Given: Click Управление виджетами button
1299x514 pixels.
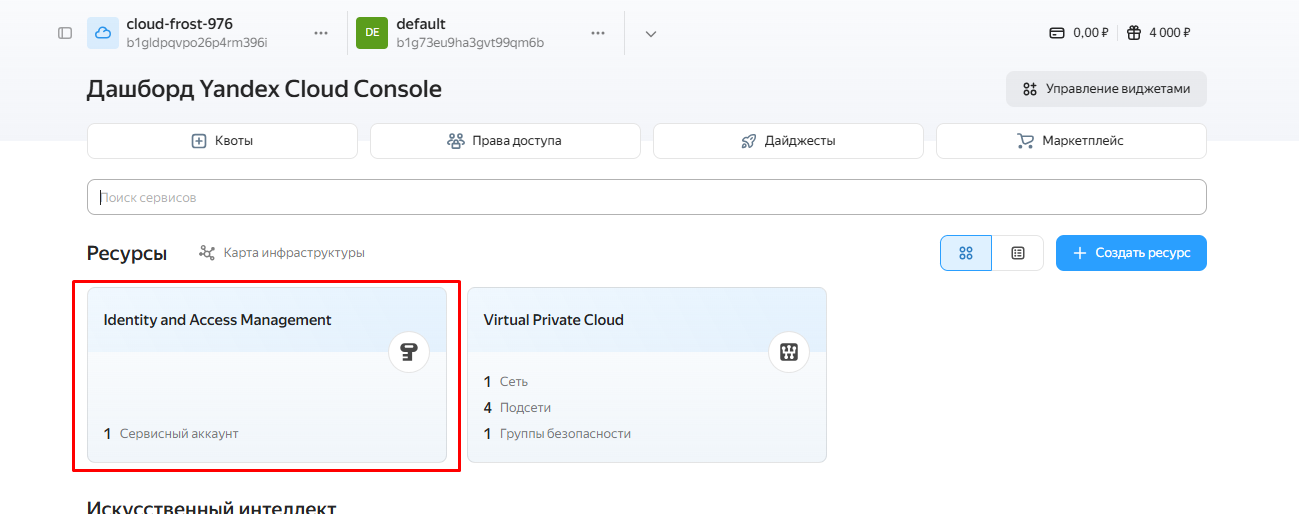Looking at the screenshot, I should click(1106, 89).
